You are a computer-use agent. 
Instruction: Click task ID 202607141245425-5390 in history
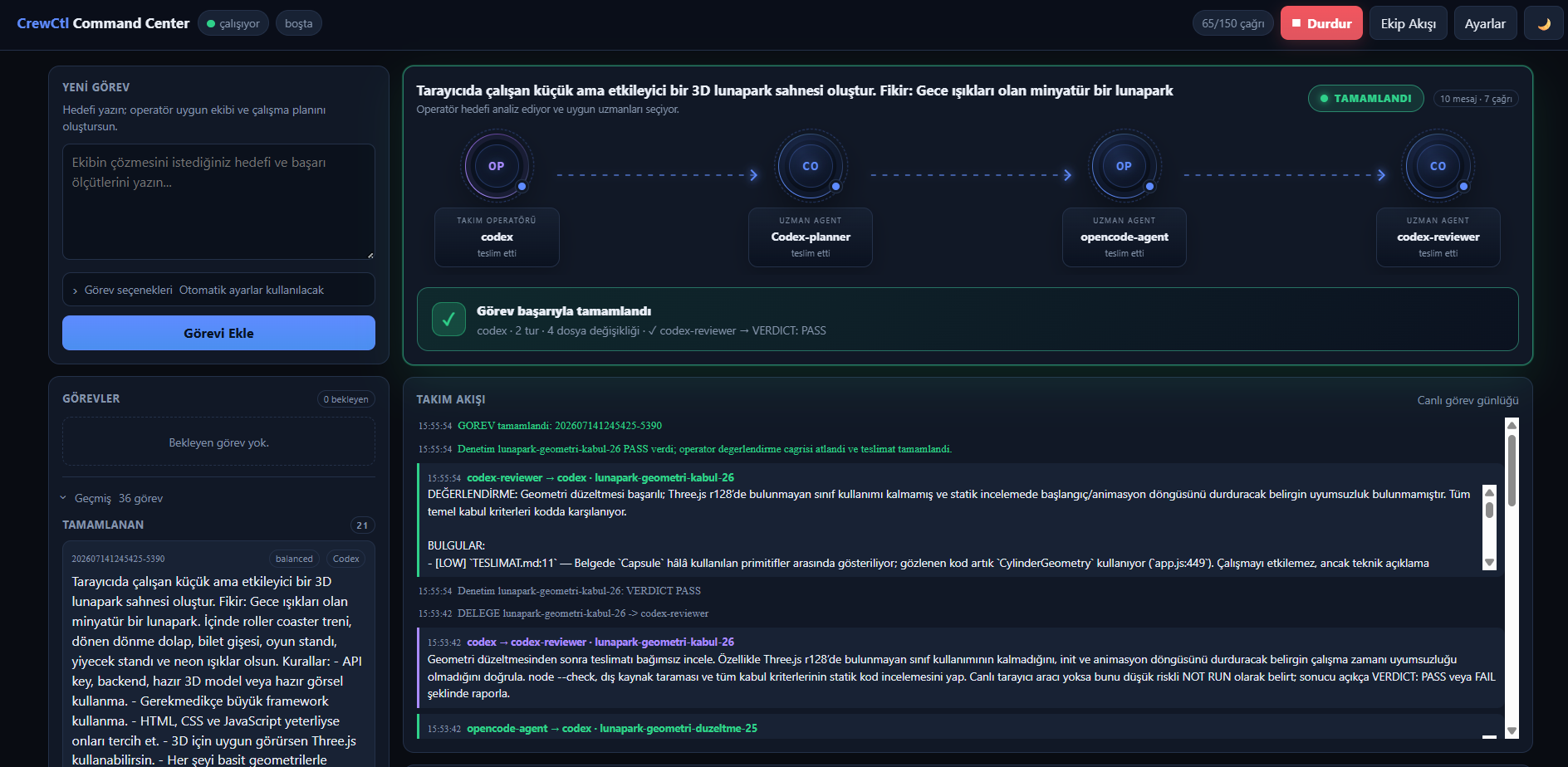pyautogui.click(x=118, y=559)
